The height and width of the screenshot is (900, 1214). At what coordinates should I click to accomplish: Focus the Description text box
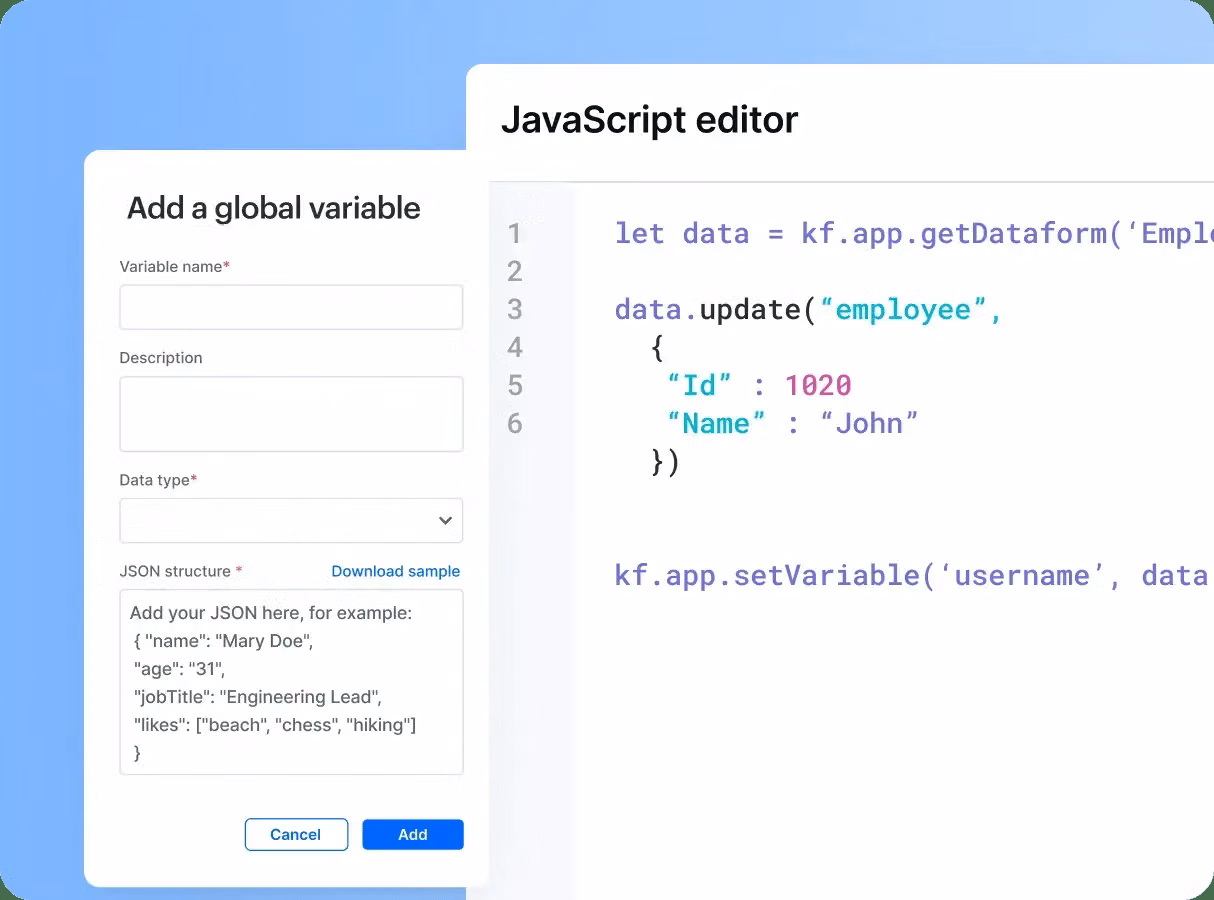[291, 413]
